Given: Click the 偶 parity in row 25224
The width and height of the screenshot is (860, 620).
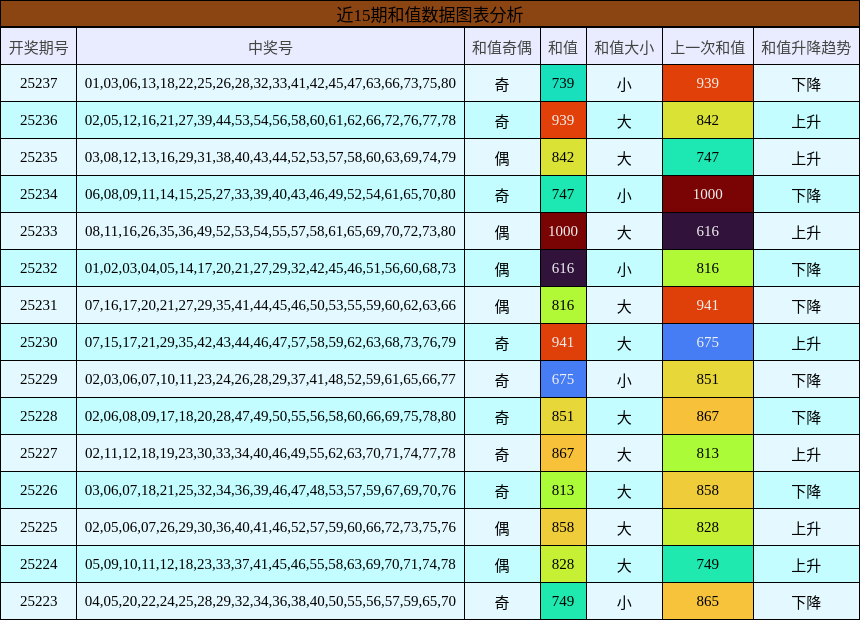Looking at the screenshot, I should point(502,565).
